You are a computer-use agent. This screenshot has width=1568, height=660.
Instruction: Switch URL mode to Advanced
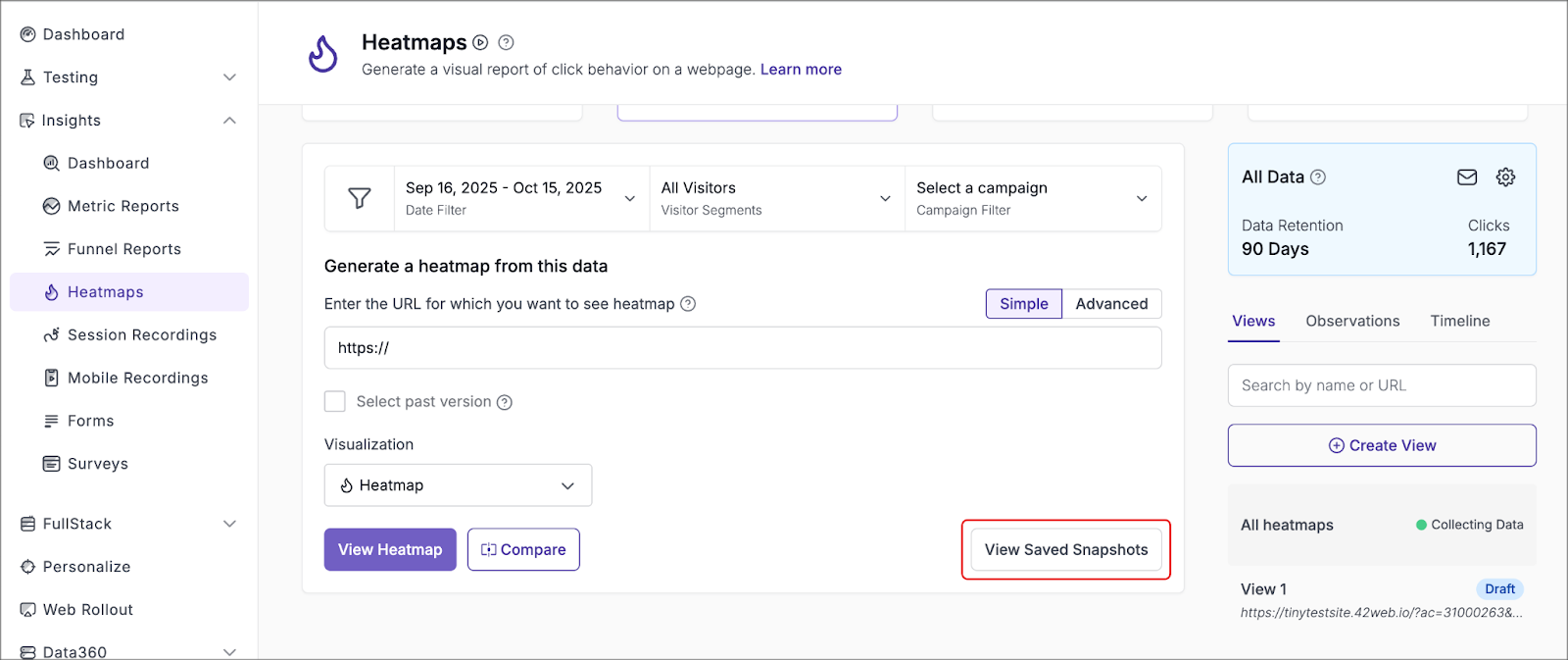[x=1111, y=304]
